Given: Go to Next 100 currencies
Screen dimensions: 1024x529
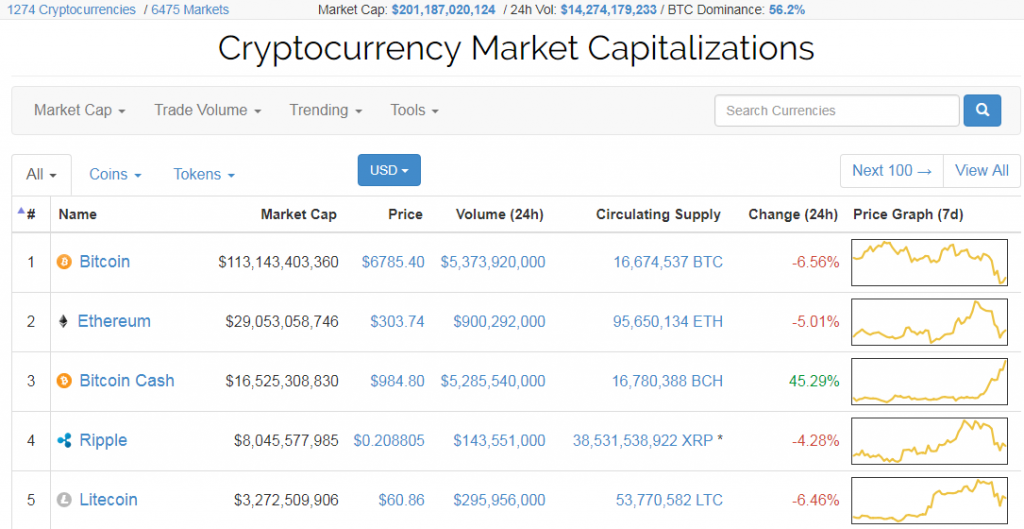Looking at the screenshot, I should tap(891, 170).
